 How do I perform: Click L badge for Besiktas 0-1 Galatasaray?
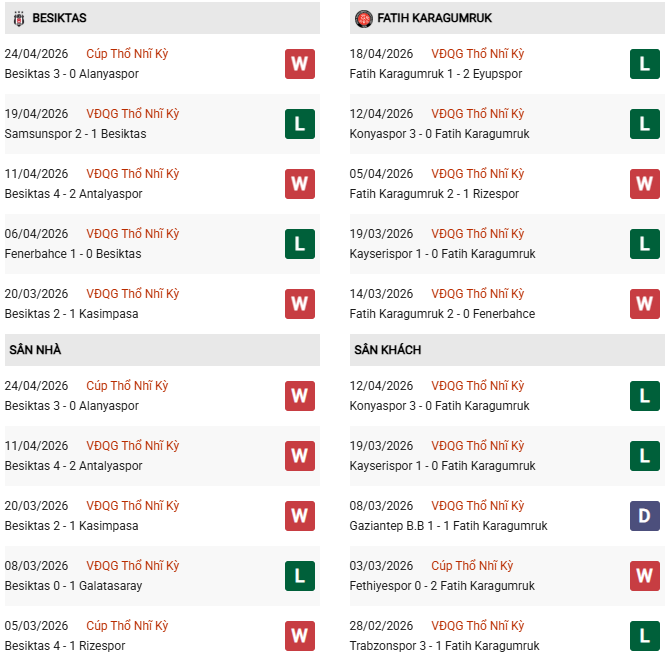click(299, 576)
